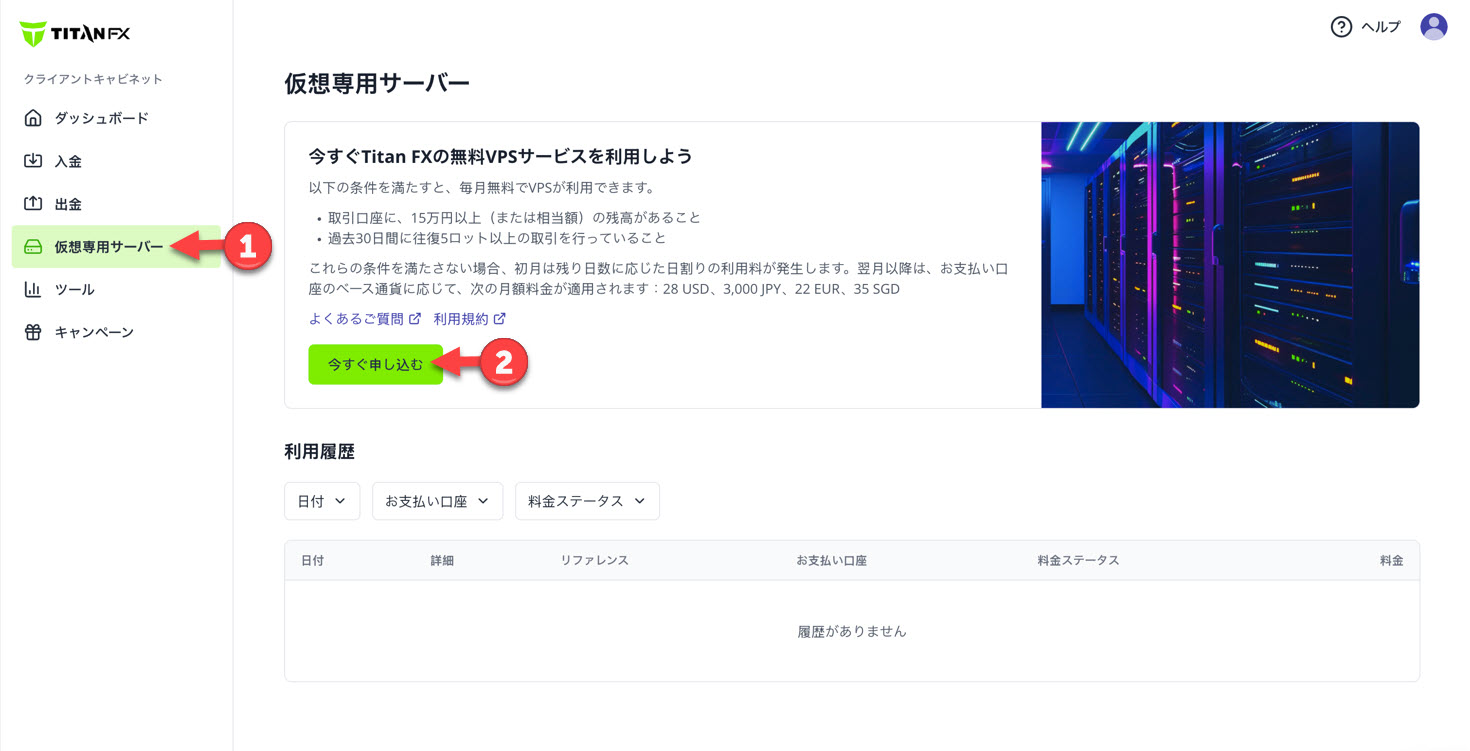The height and width of the screenshot is (751, 1470).
Task: Click the お支払い口座 column header
Action: (x=831, y=561)
